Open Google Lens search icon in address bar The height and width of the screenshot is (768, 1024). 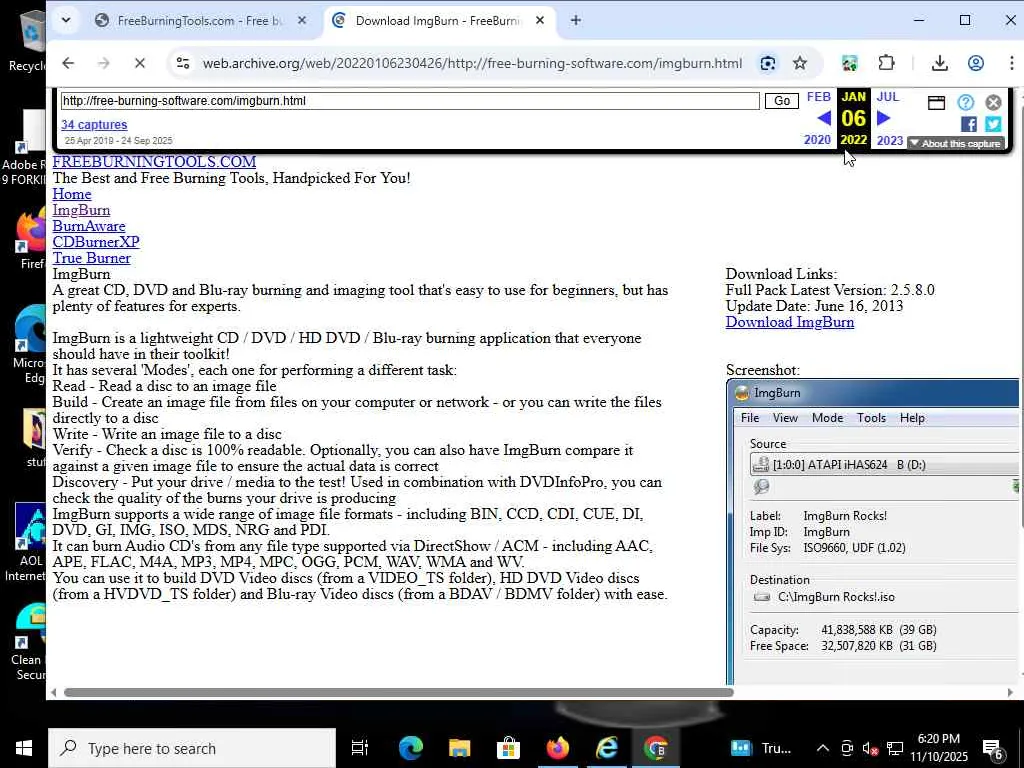pyautogui.click(x=768, y=63)
